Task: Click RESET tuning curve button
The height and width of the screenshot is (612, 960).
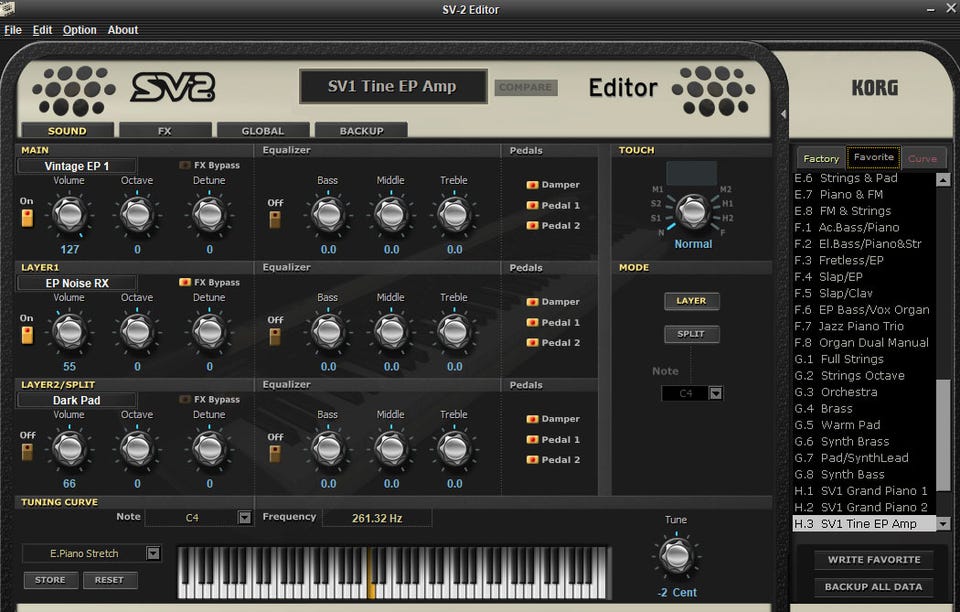Action: click(x=110, y=580)
